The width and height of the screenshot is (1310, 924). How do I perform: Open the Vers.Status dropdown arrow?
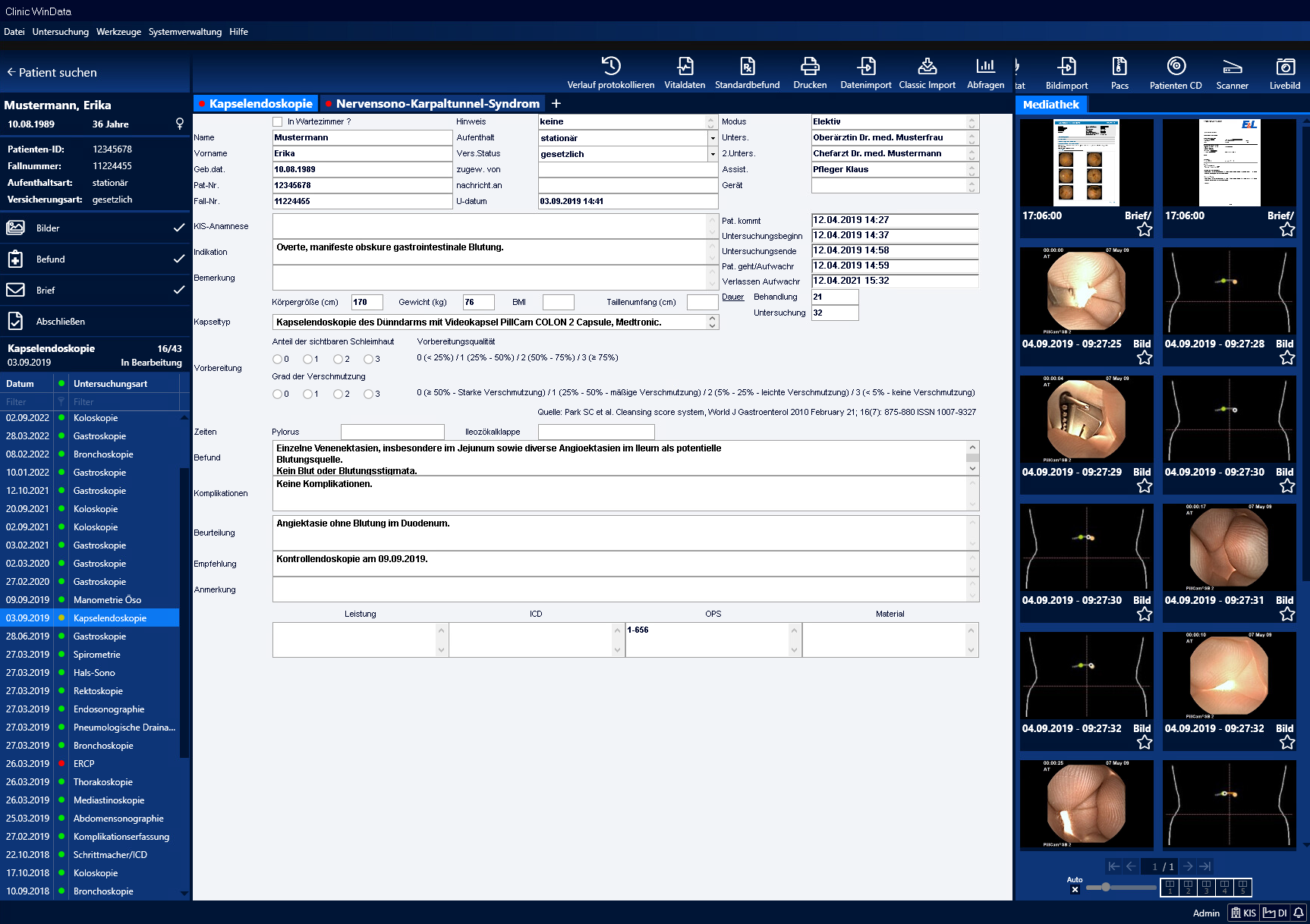point(712,154)
